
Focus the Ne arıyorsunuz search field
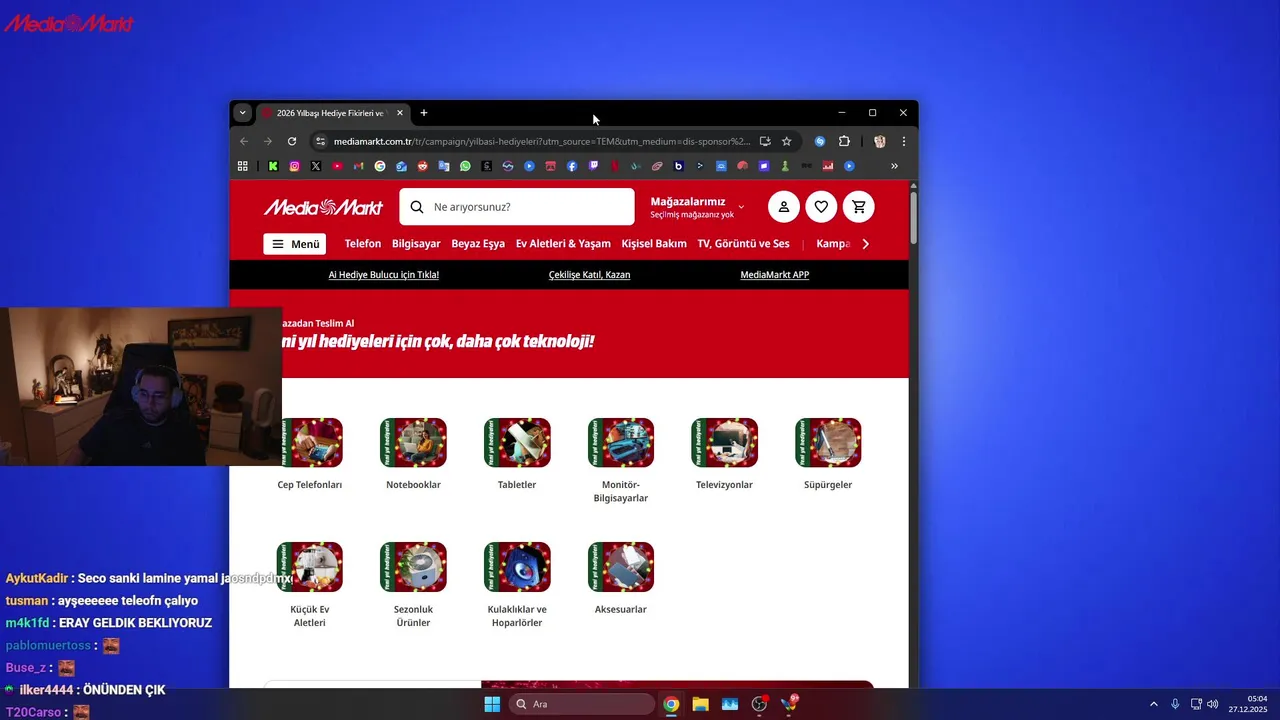[x=517, y=207]
